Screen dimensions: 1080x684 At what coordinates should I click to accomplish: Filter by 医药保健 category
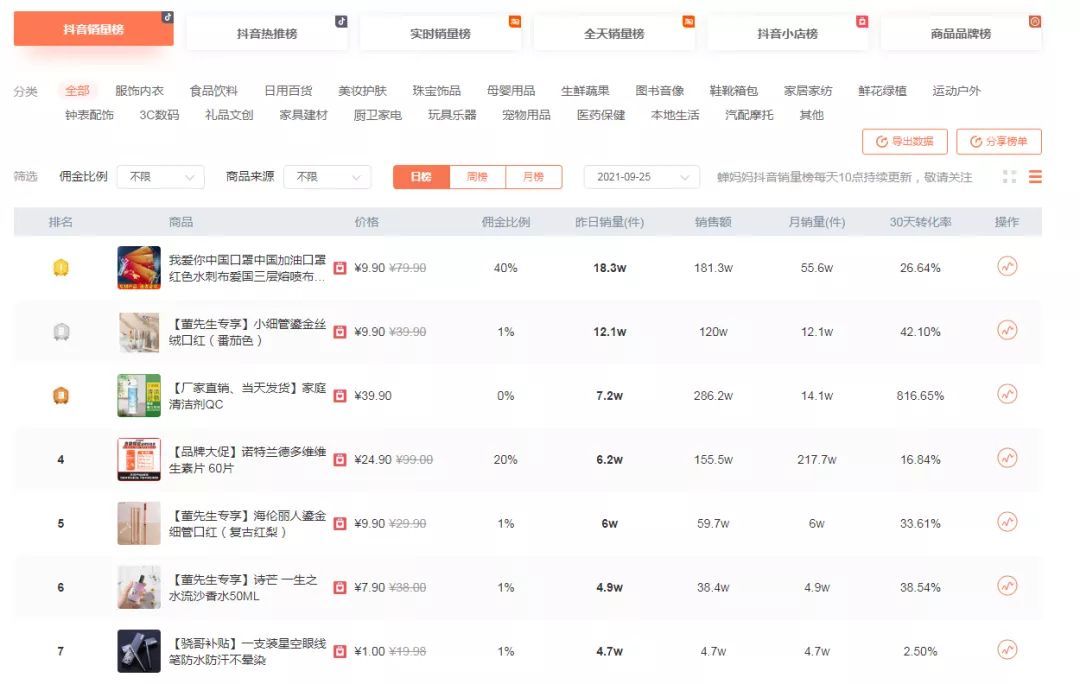point(601,114)
